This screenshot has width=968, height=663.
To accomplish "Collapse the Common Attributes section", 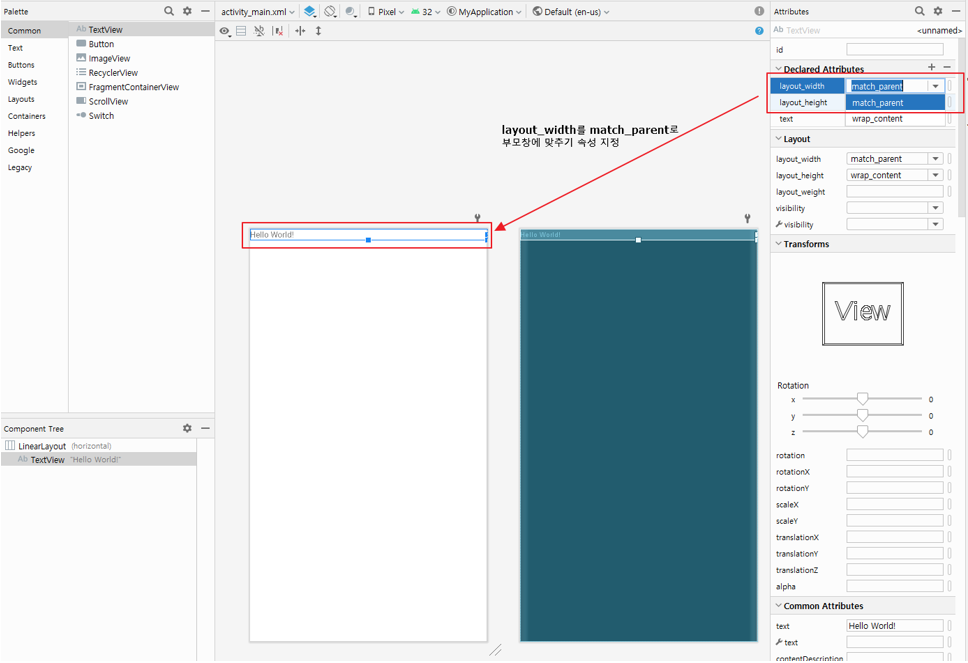I will (x=778, y=606).
